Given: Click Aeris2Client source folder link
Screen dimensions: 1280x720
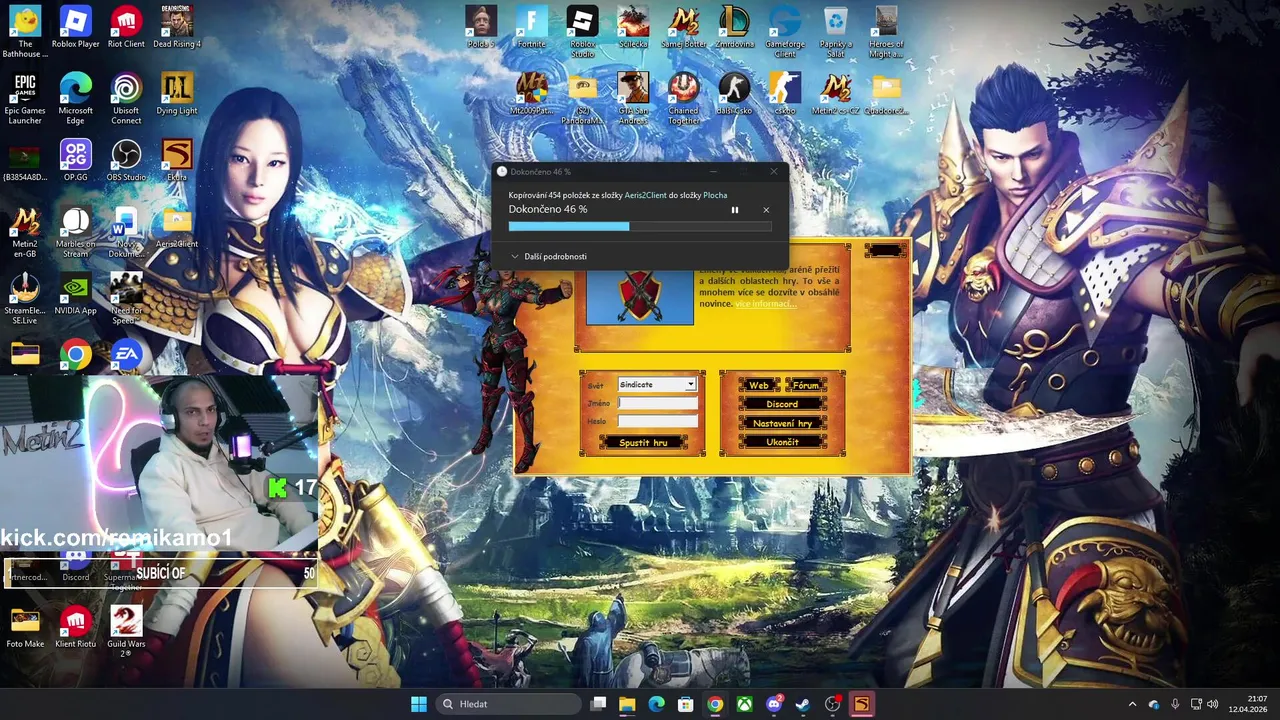Looking at the screenshot, I should pyautogui.click(x=645, y=195).
